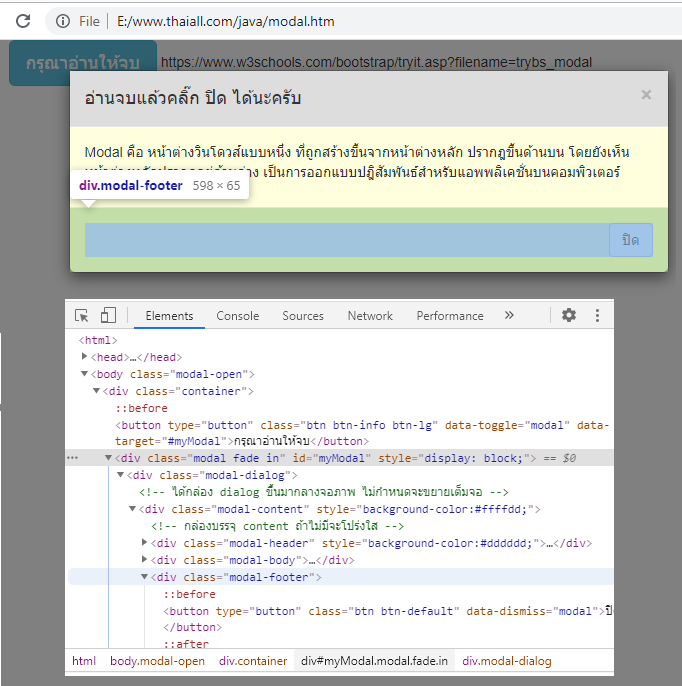The width and height of the screenshot is (682, 686).
Task: Show more DevTools tabs with the double chevron
Action: tap(509, 315)
